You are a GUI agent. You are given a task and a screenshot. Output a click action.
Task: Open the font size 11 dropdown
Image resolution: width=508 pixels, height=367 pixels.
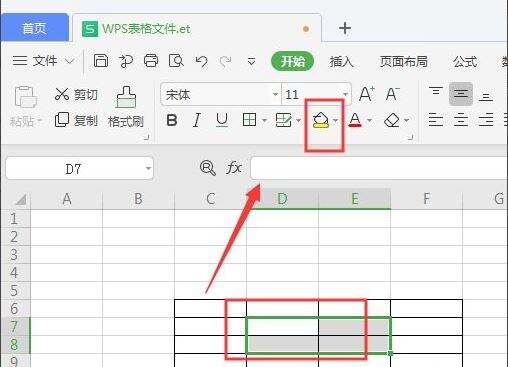[x=345, y=94]
